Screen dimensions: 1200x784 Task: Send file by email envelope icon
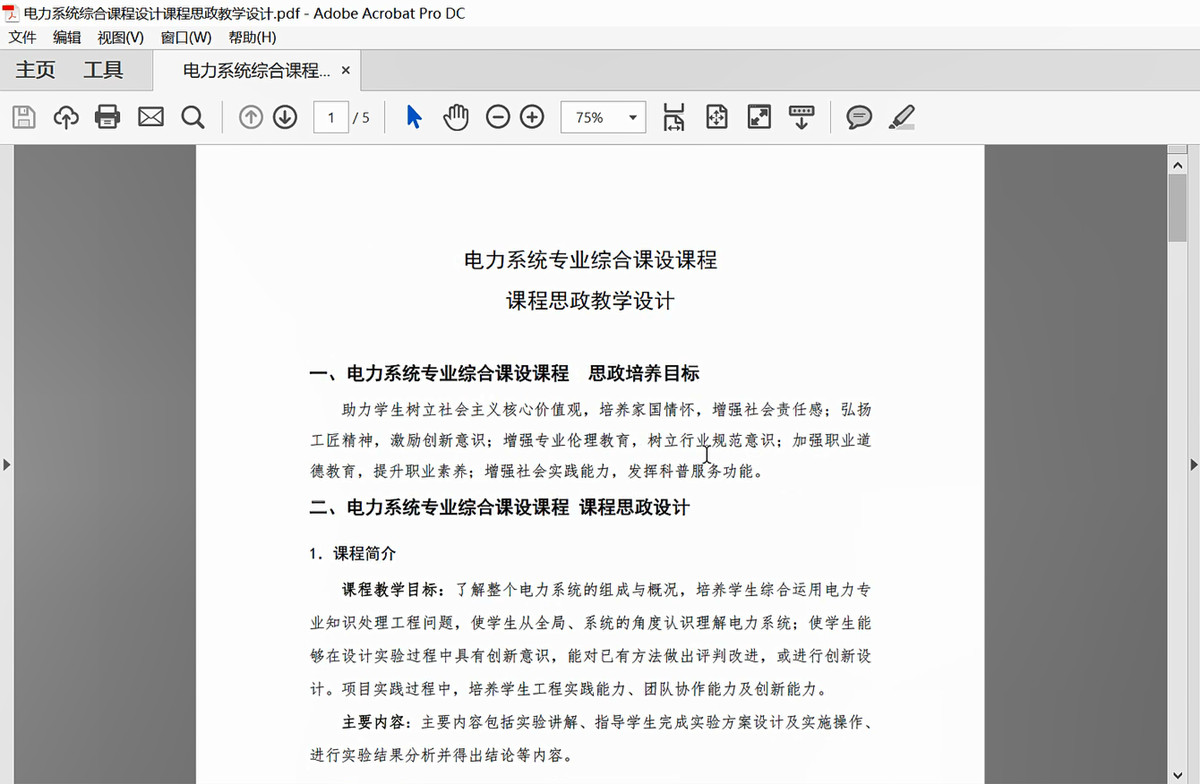pyautogui.click(x=150, y=117)
